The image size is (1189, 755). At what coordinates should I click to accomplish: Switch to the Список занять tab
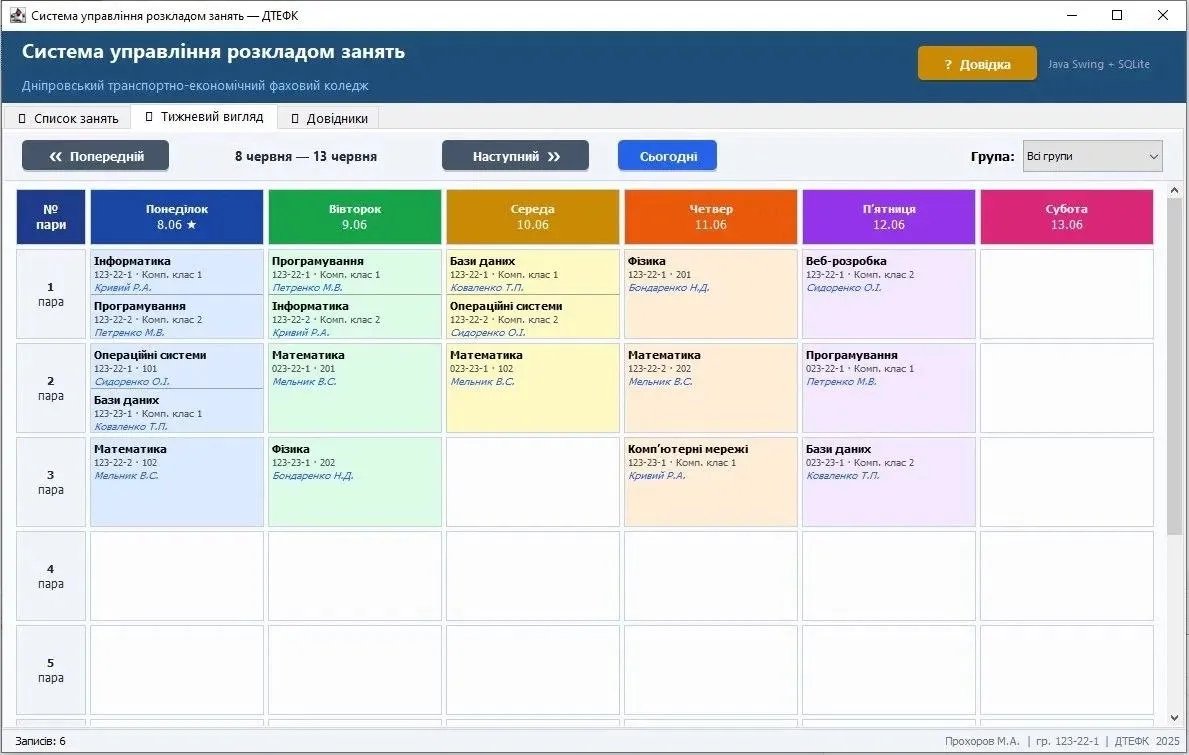click(x=67, y=118)
